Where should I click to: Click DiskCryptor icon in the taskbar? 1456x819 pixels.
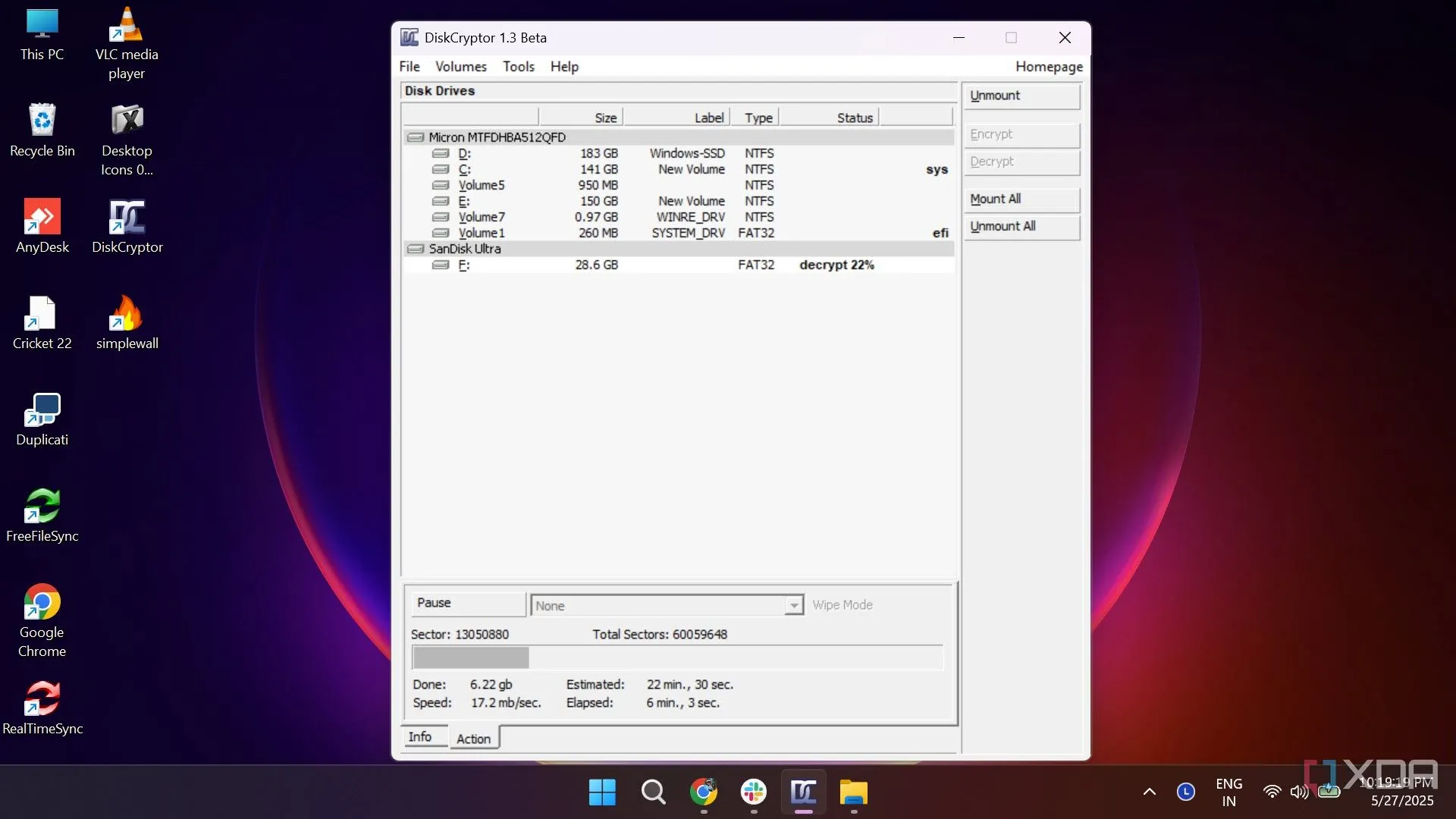804,792
